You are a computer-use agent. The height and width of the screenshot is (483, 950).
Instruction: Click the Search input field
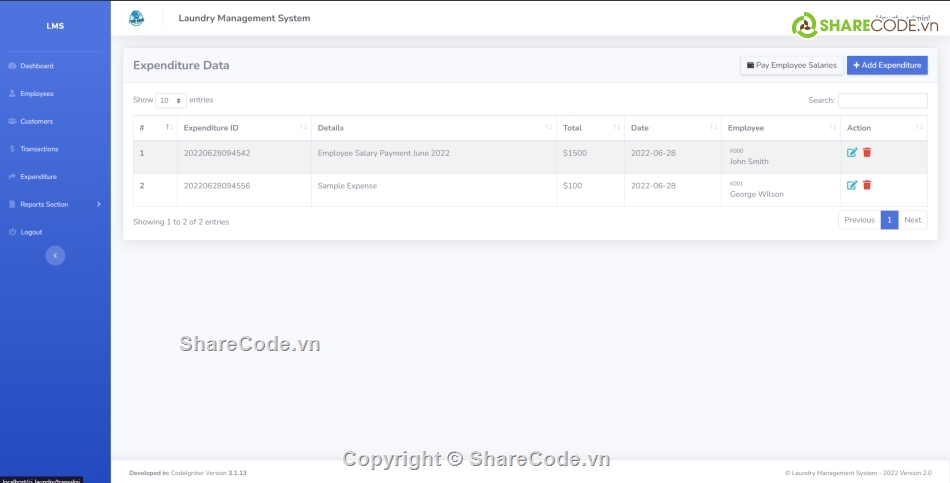[x=882, y=101]
